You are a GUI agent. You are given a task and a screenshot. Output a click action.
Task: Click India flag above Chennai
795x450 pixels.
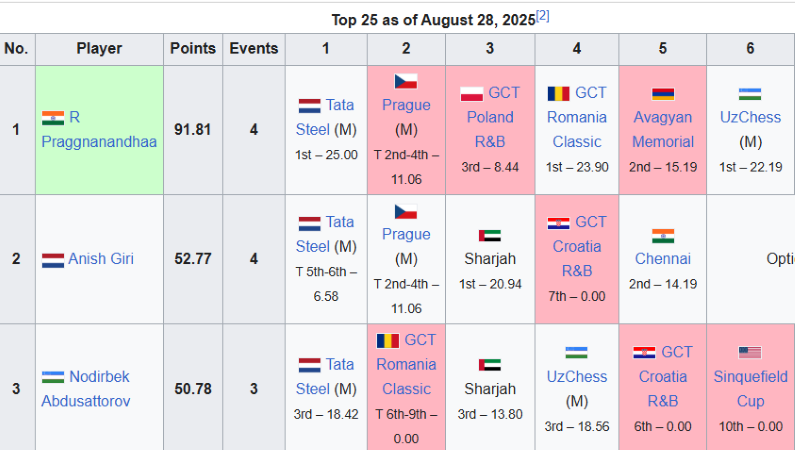(x=662, y=236)
